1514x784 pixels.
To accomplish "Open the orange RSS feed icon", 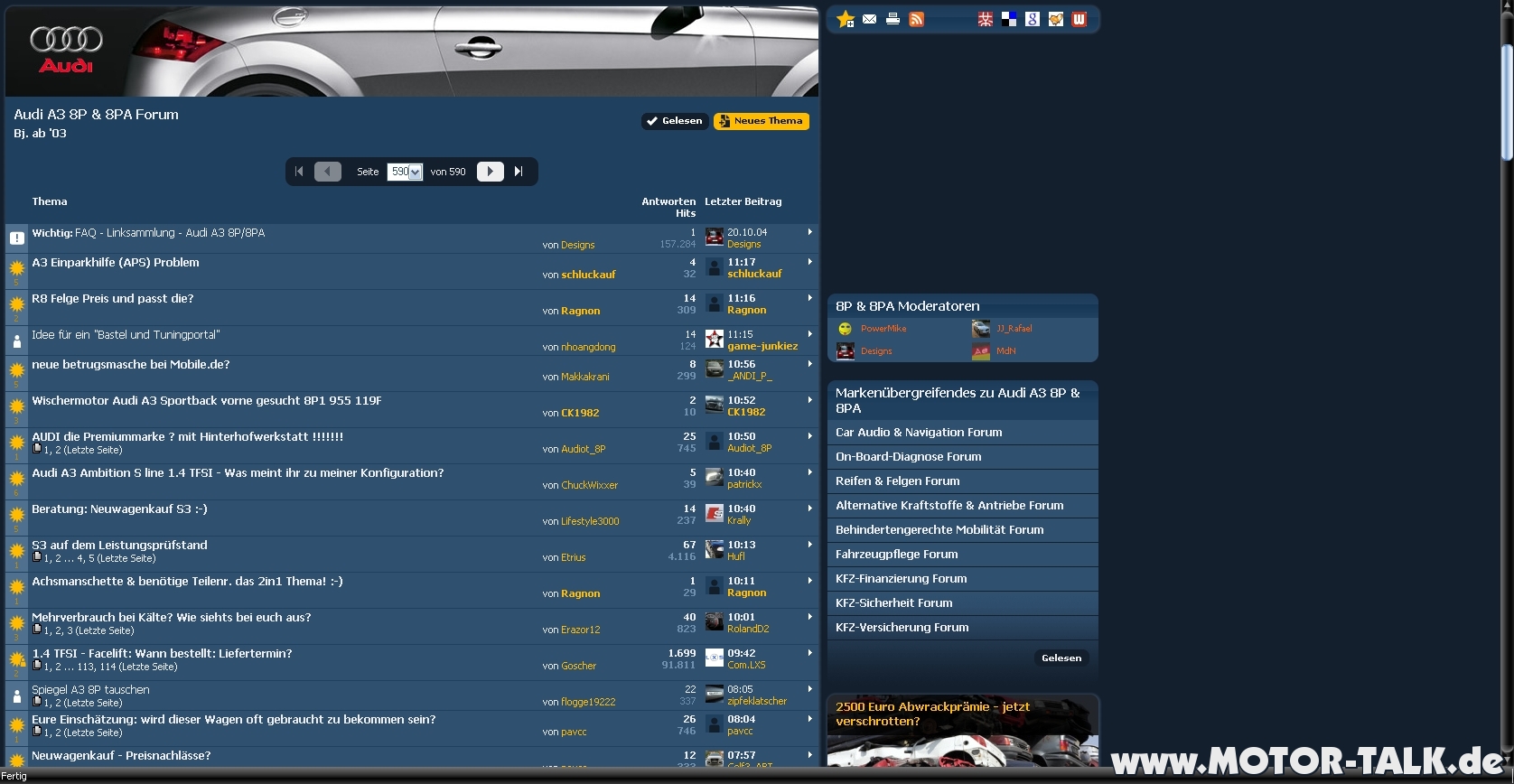I will [916, 19].
